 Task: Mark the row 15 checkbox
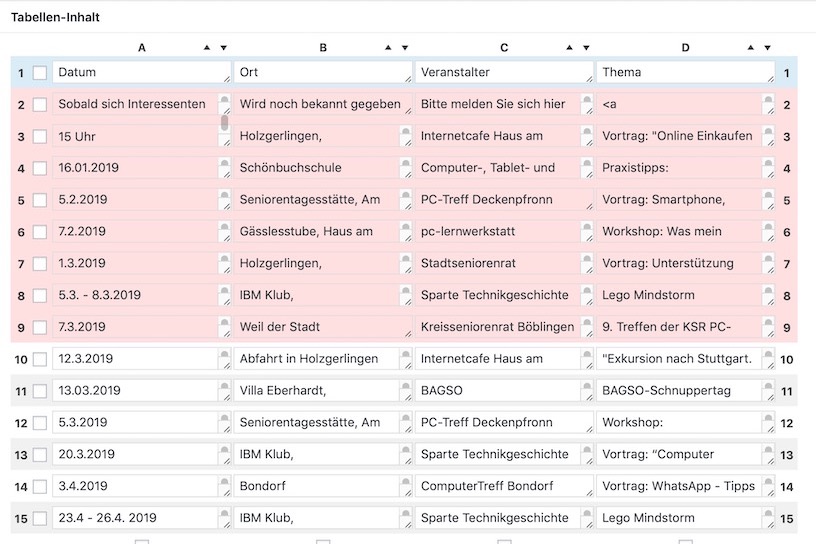coord(39,518)
